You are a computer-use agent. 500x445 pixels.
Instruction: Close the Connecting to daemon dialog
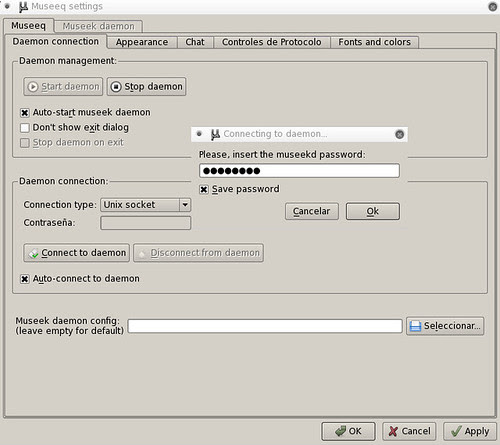point(400,134)
